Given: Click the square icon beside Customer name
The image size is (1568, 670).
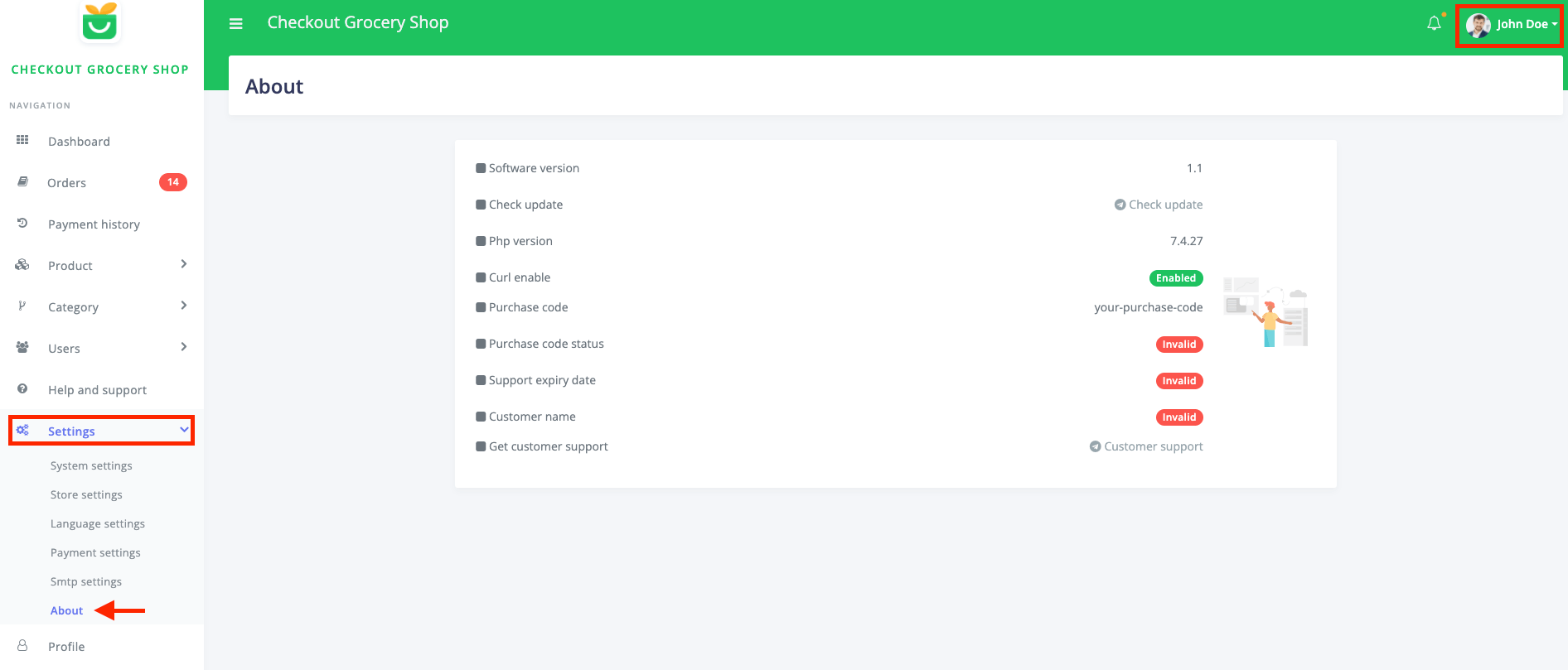Looking at the screenshot, I should point(481,417).
